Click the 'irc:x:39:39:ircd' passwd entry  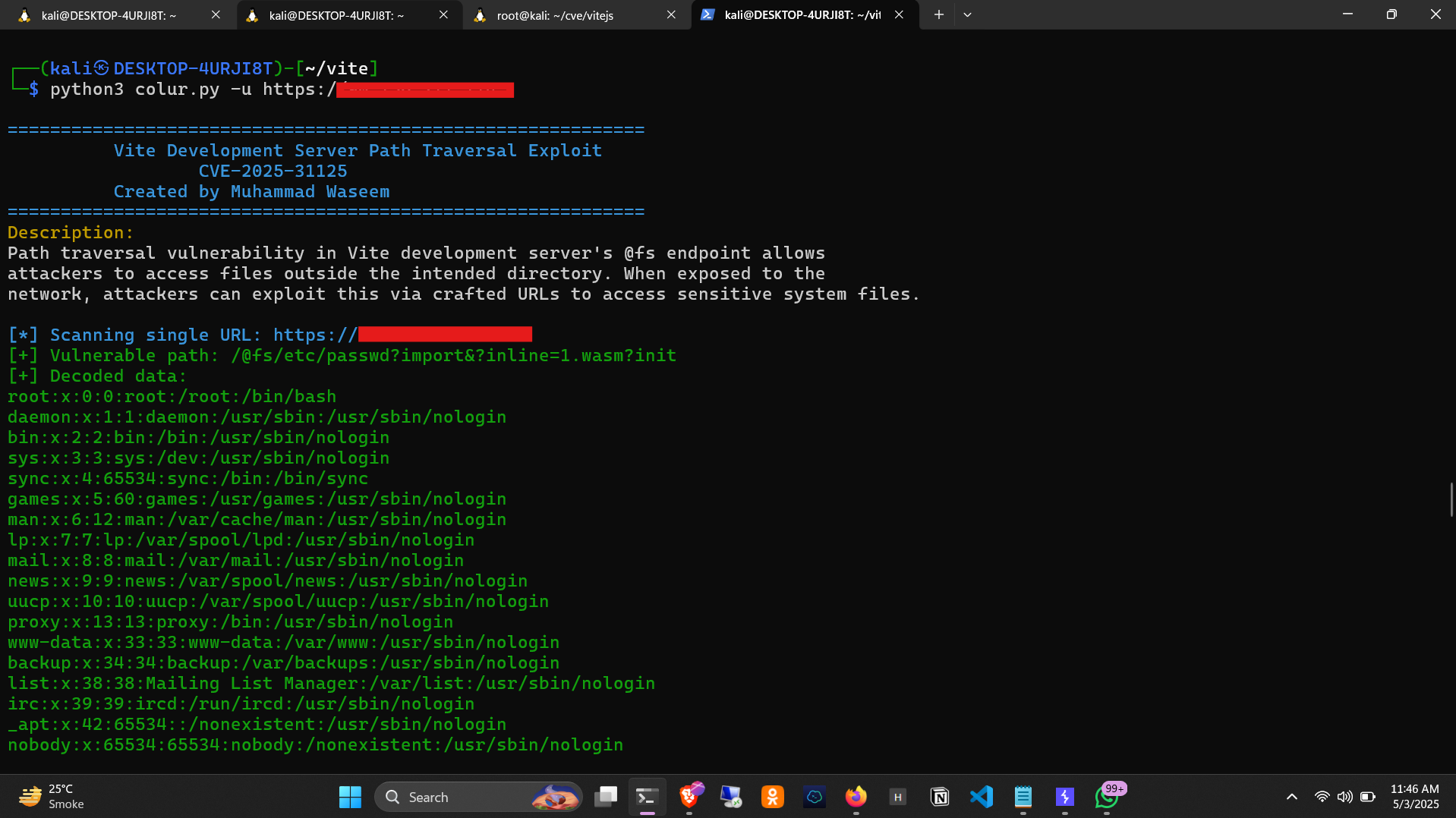point(241,703)
